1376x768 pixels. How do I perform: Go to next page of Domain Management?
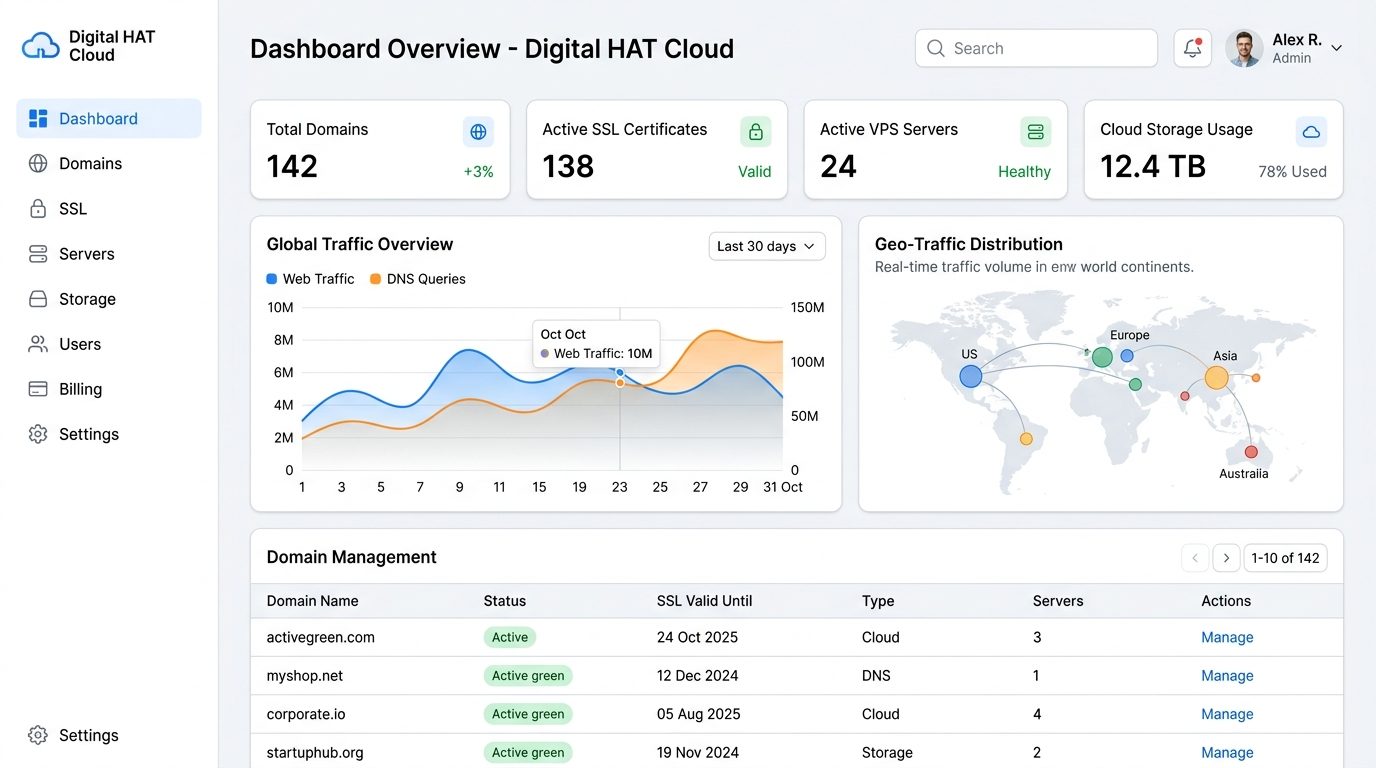pyautogui.click(x=1226, y=558)
